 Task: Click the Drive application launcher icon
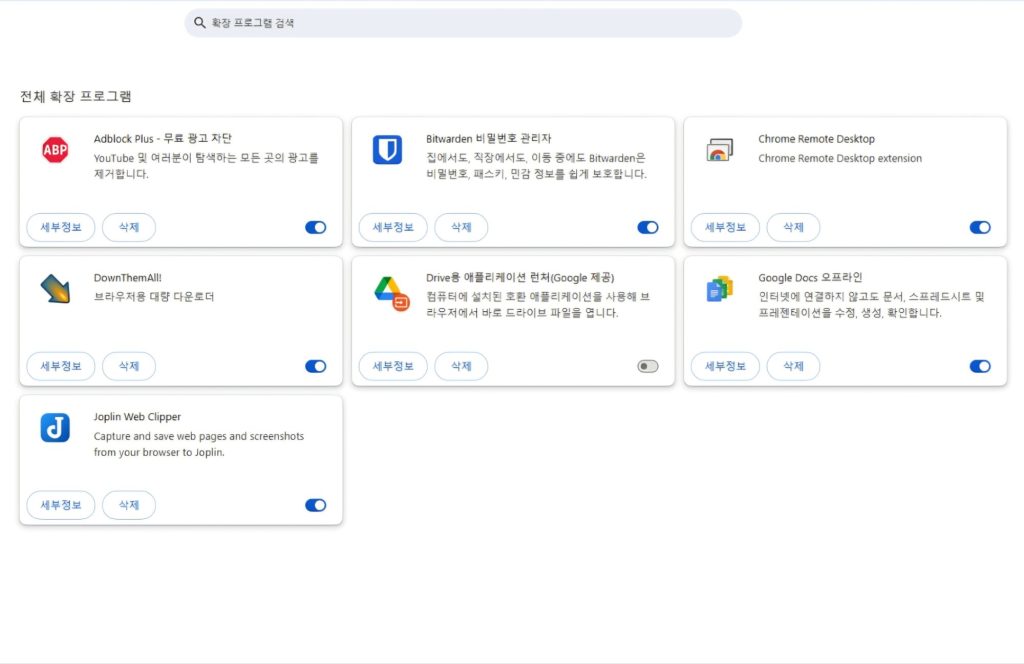pos(392,293)
